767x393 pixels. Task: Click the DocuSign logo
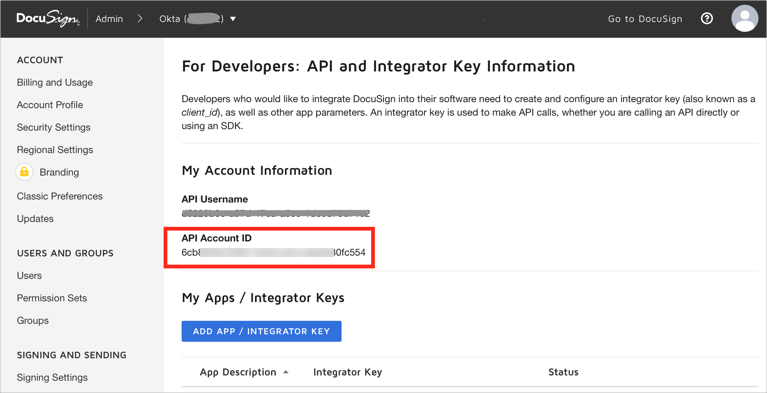[x=47, y=19]
